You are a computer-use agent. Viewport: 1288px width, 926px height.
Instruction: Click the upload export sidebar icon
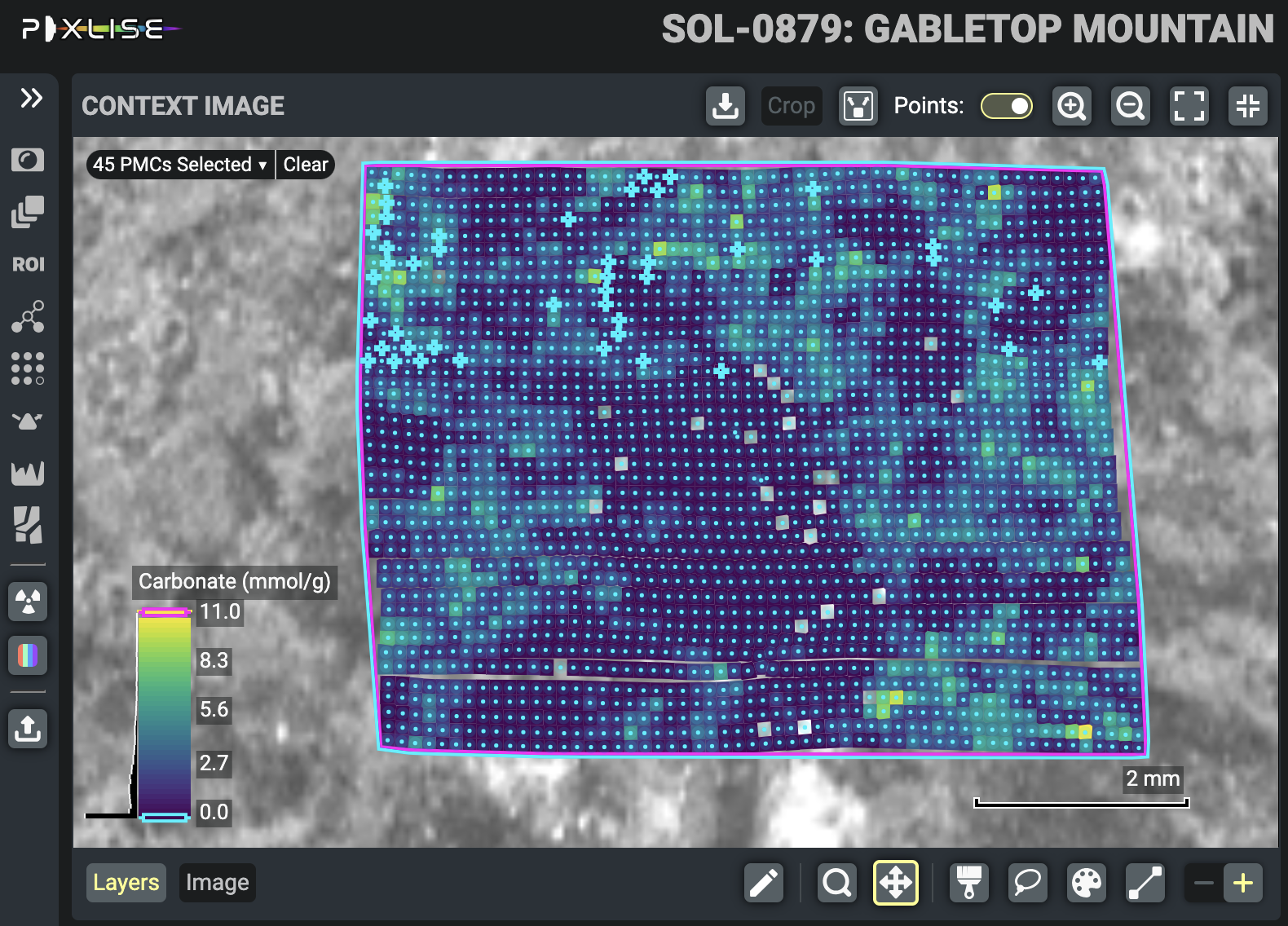tap(28, 729)
